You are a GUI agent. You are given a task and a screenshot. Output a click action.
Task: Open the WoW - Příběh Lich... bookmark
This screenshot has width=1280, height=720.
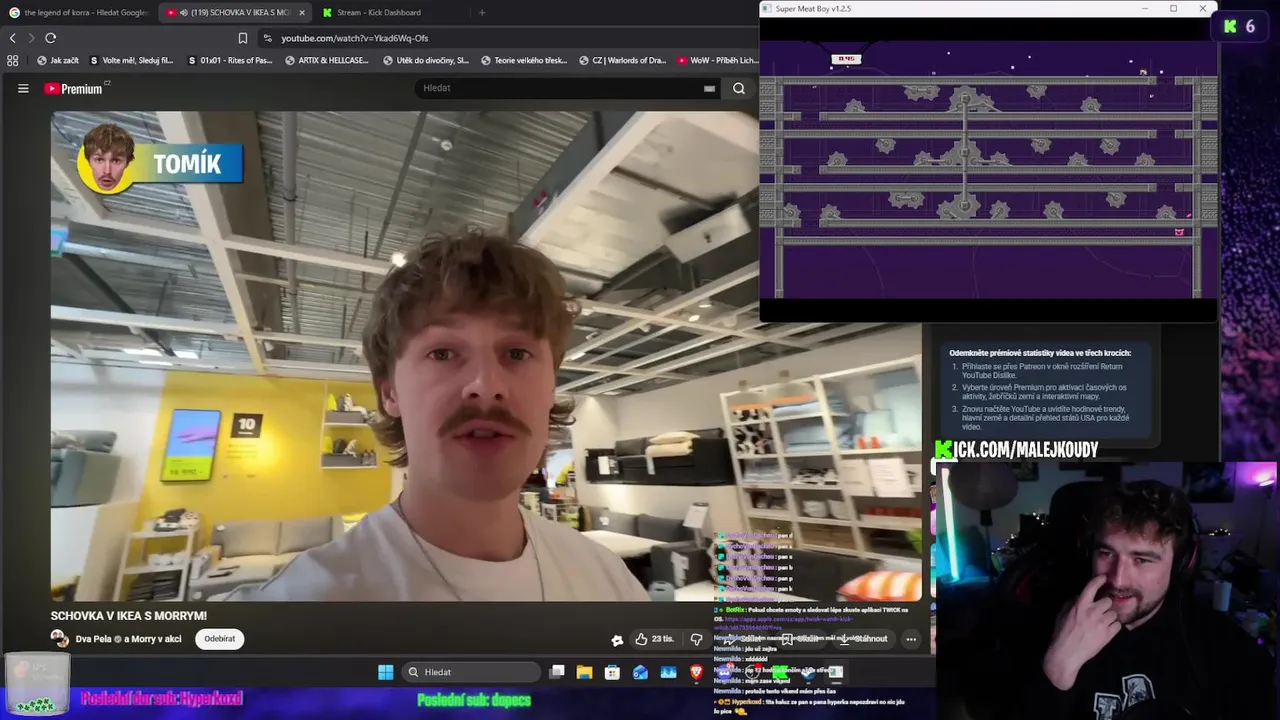(716, 60)
